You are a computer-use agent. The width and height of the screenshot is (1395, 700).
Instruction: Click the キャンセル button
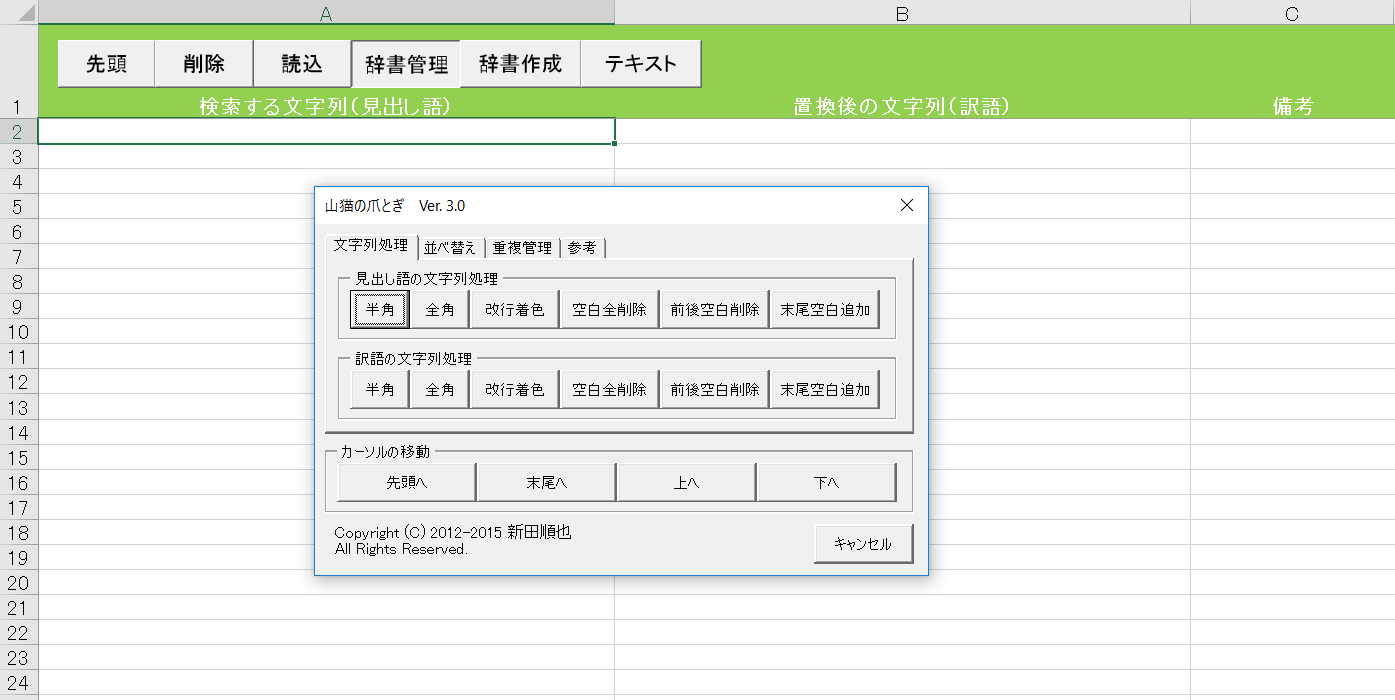tap(863, 544)
